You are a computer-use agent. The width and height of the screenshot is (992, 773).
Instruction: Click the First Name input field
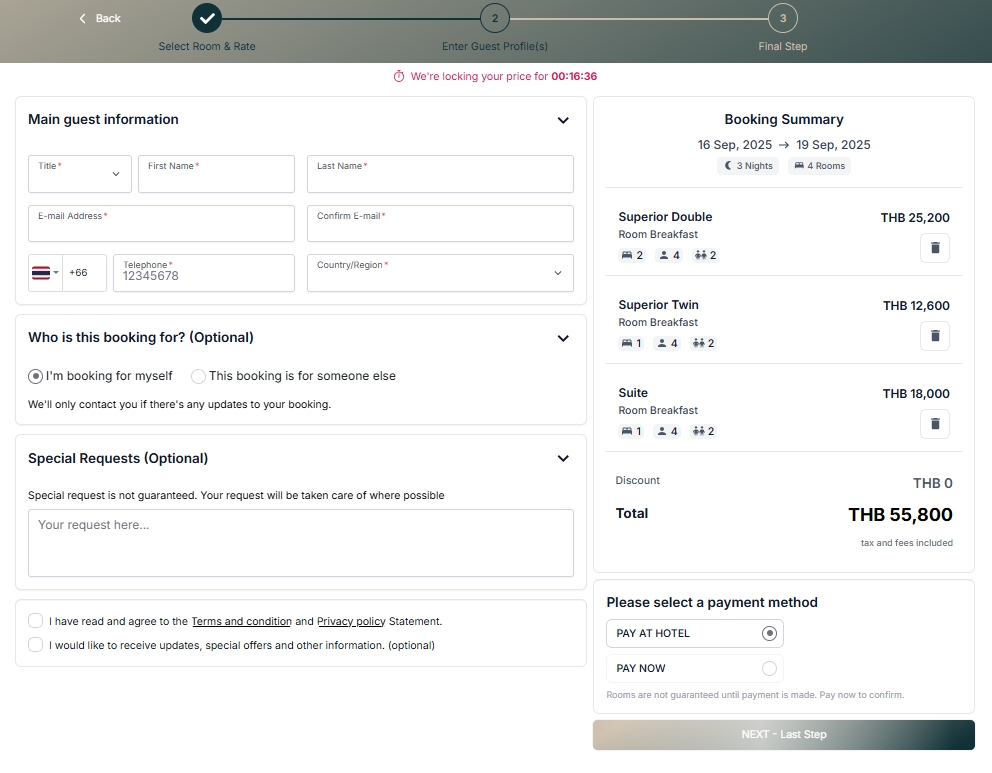coord(216,174)
